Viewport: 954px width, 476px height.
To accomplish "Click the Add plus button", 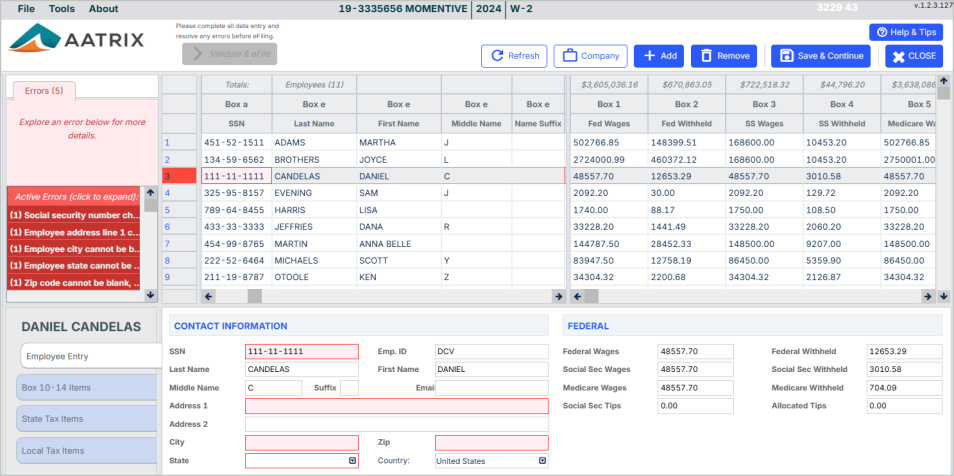I will (658, 56).
